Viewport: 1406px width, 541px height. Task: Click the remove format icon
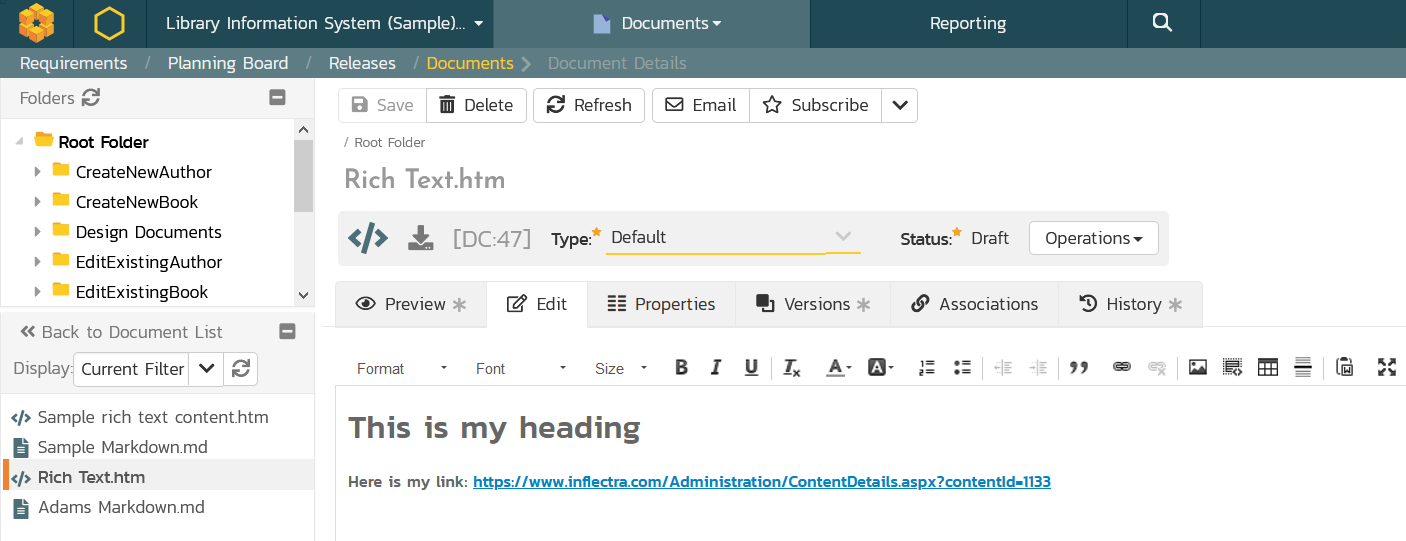point(791,368)
